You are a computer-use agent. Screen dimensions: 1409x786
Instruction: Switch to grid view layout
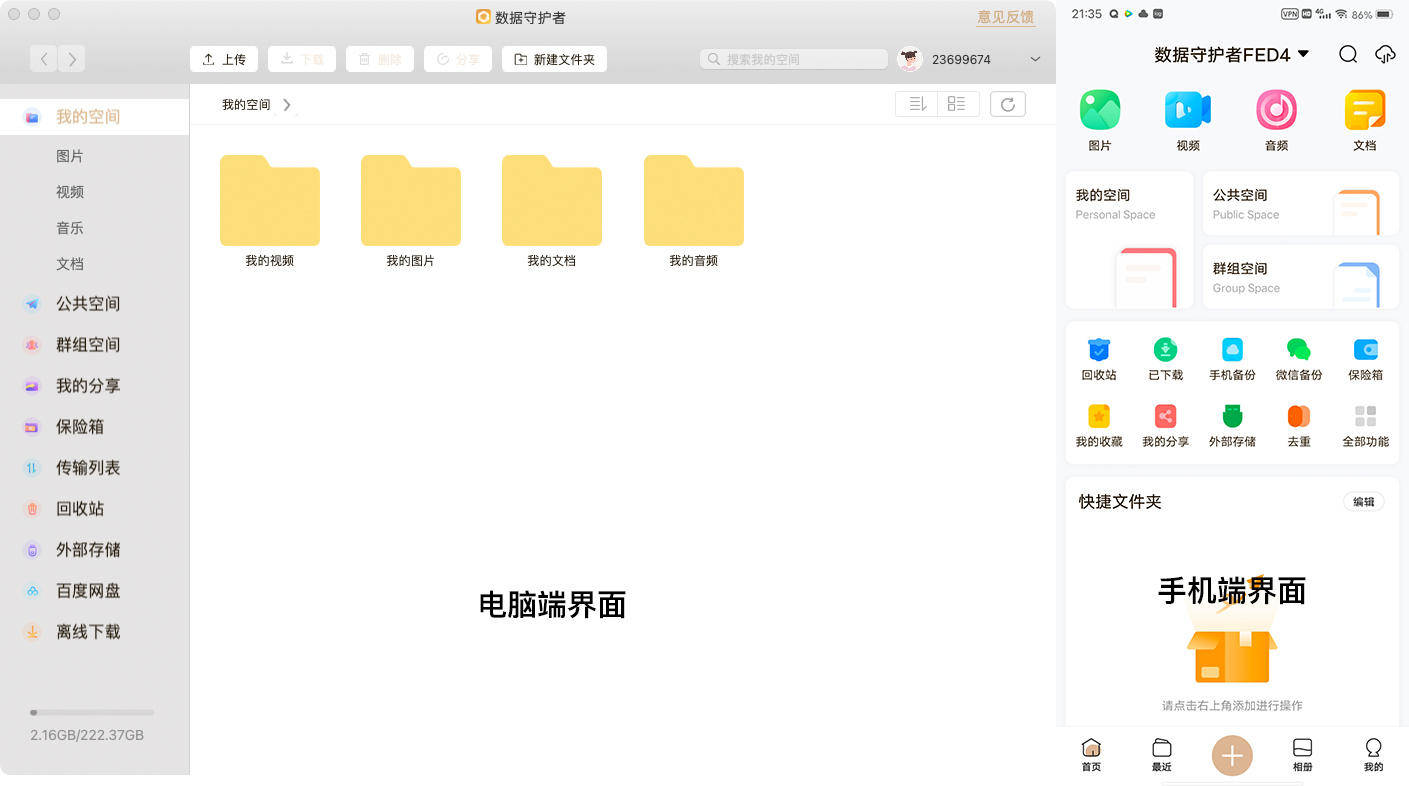957,103
